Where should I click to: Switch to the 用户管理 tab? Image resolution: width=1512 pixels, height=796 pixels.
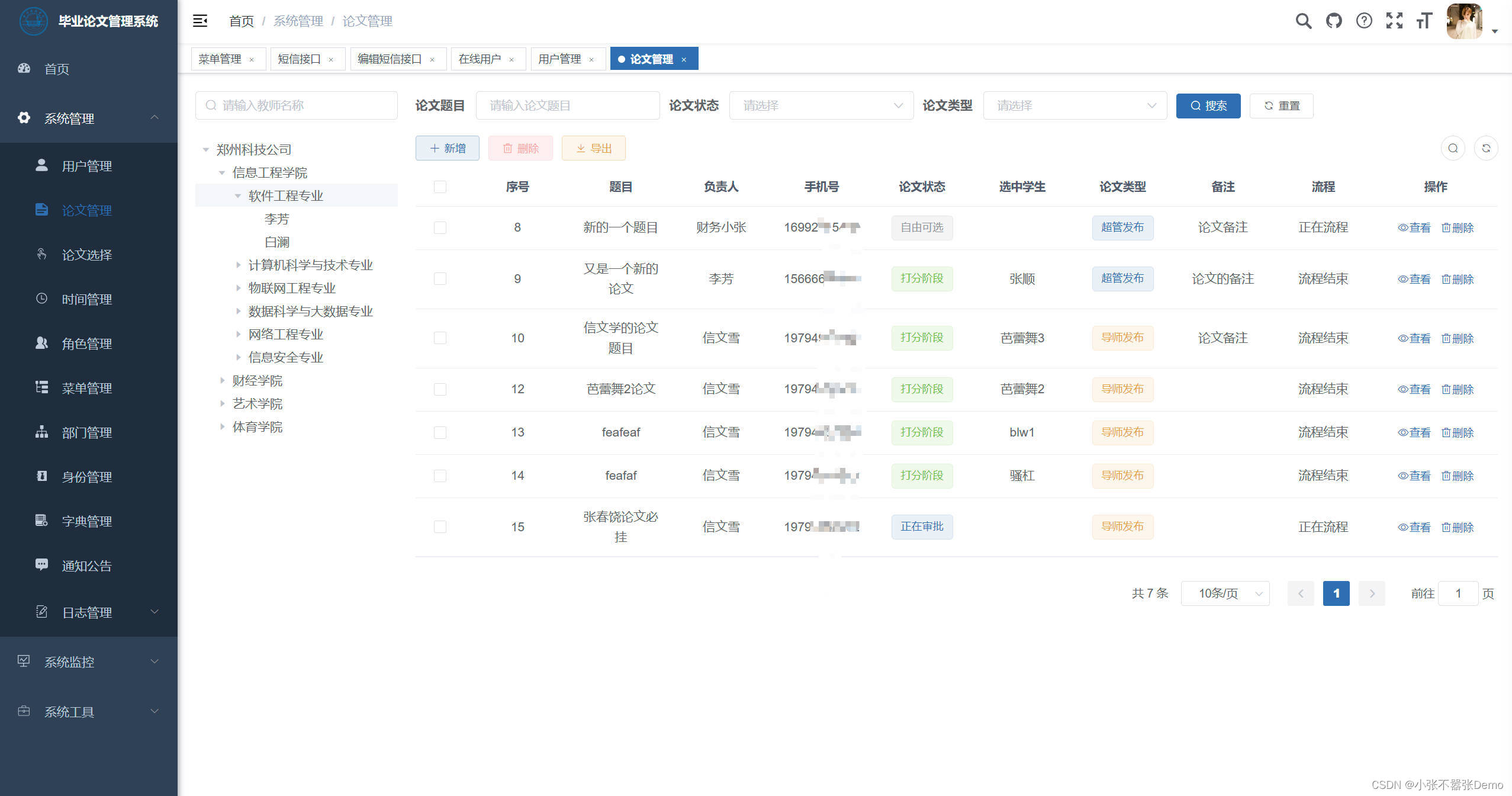(559, 59)
